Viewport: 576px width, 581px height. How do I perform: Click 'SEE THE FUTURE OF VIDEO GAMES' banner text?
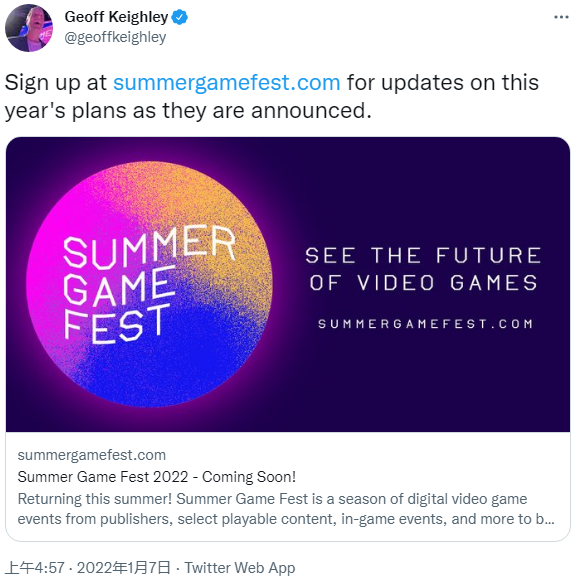point(423,269)
